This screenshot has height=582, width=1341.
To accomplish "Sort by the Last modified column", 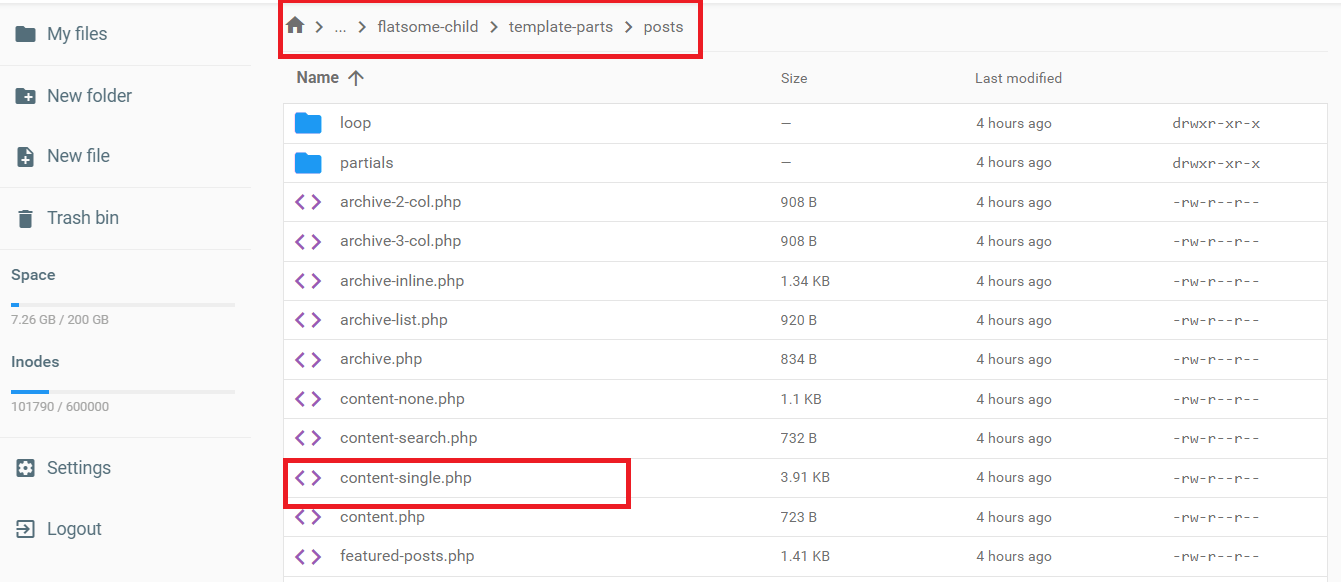I will (1018, 78).
